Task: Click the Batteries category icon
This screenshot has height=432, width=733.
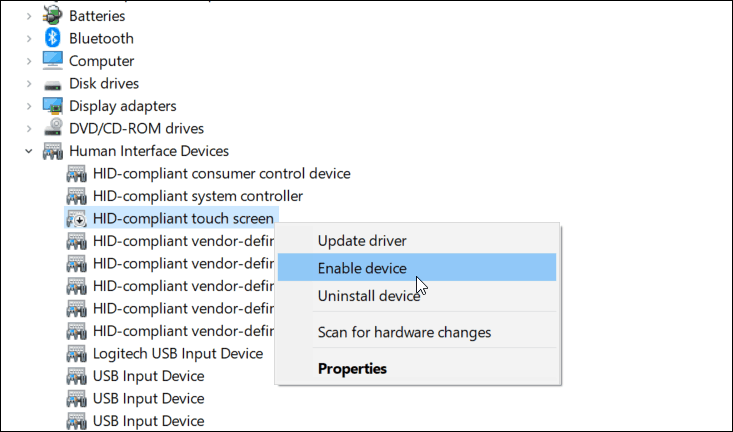Action: 52,15
